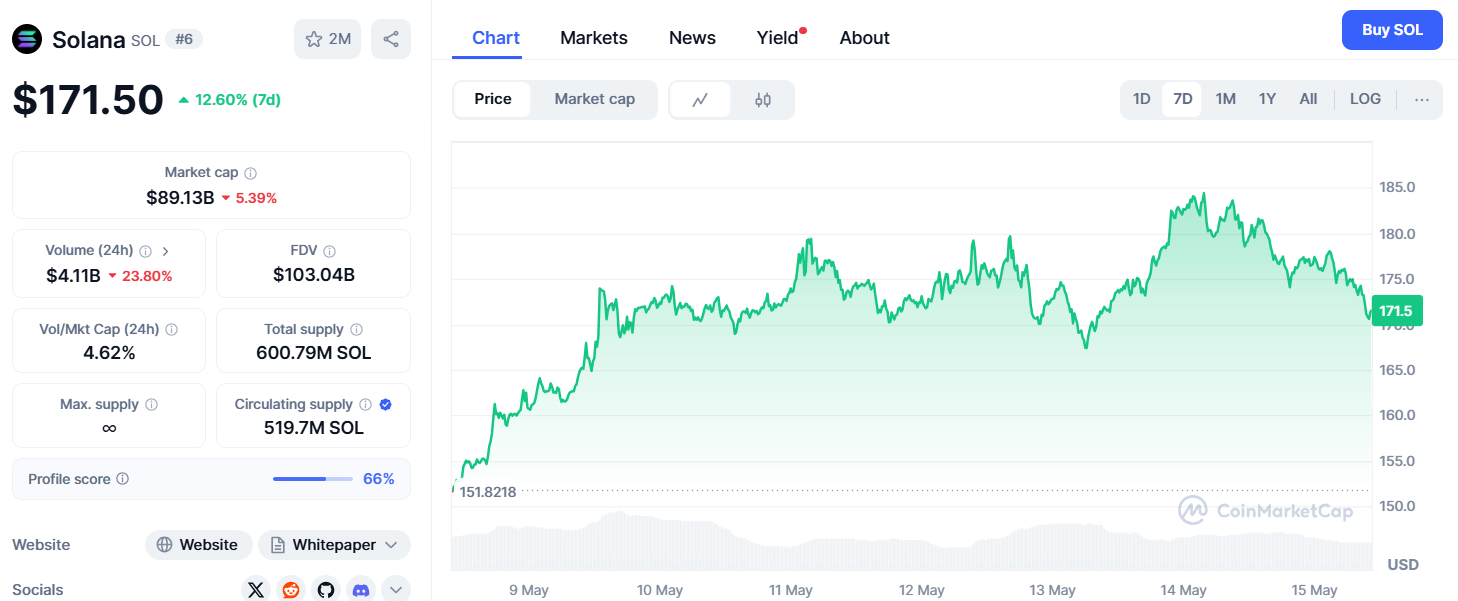Toggle the LOG scale option
1458x601 pixels.
point(1365,99)
